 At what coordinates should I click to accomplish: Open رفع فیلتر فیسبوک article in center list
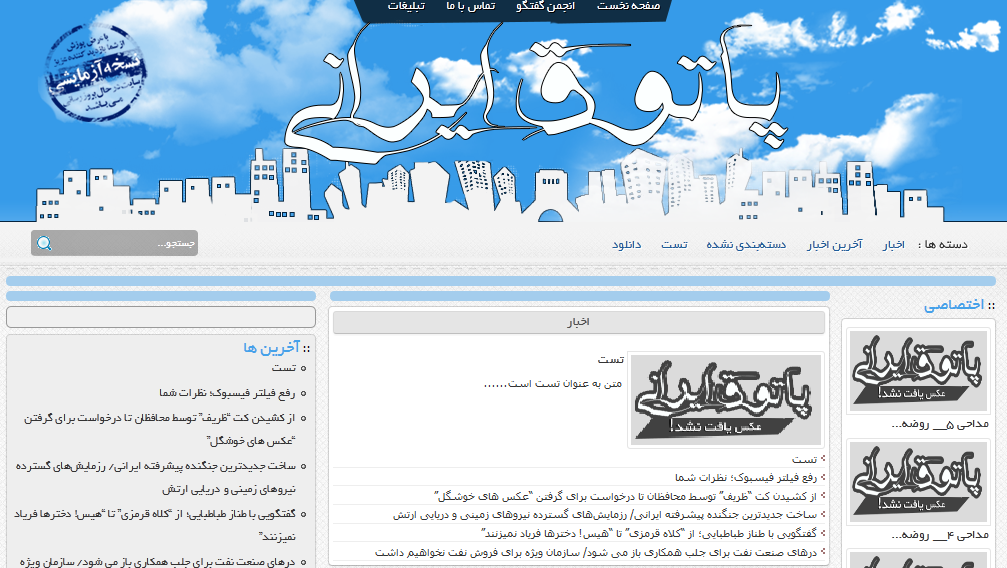point(745,477)
